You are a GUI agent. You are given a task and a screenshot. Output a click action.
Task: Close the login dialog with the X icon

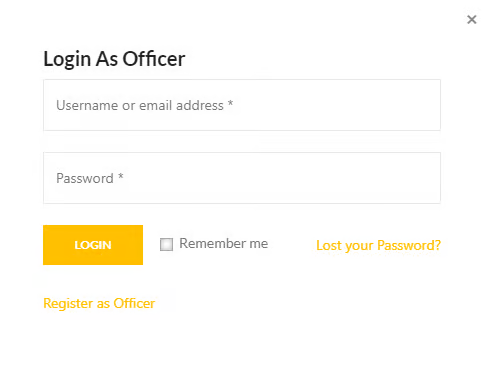click(x=471, y=20)
